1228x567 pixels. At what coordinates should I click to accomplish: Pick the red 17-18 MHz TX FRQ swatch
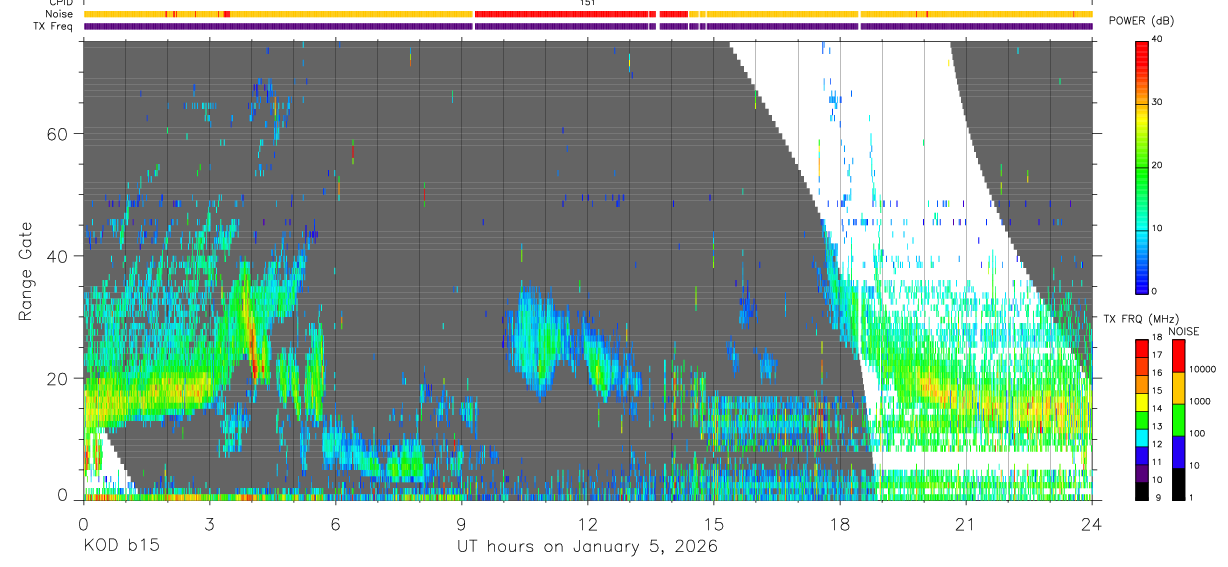point(1142,349)
